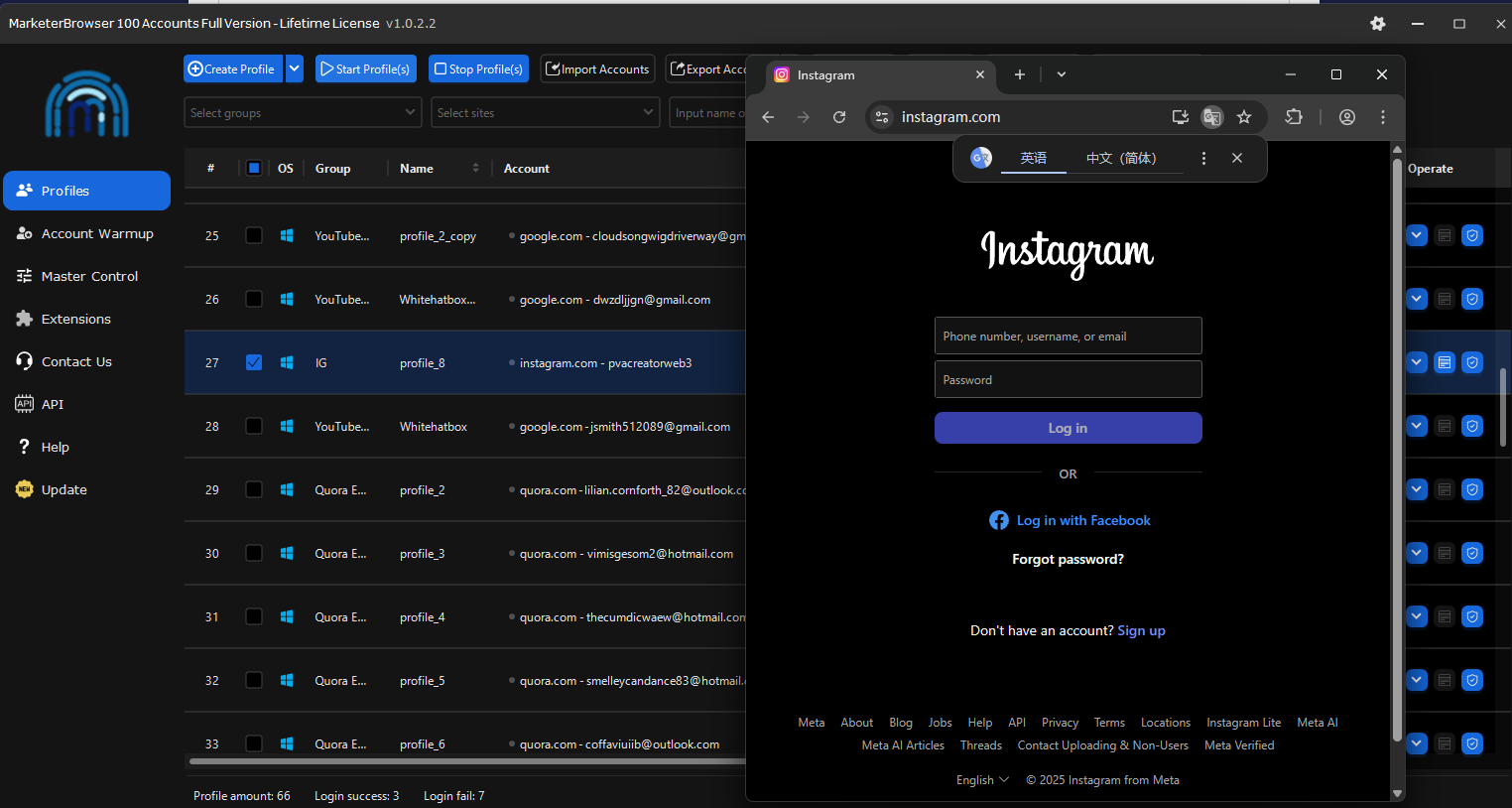Toggle the select-all checkbox in header
1512x808 pixels.
tap(254, 169)
